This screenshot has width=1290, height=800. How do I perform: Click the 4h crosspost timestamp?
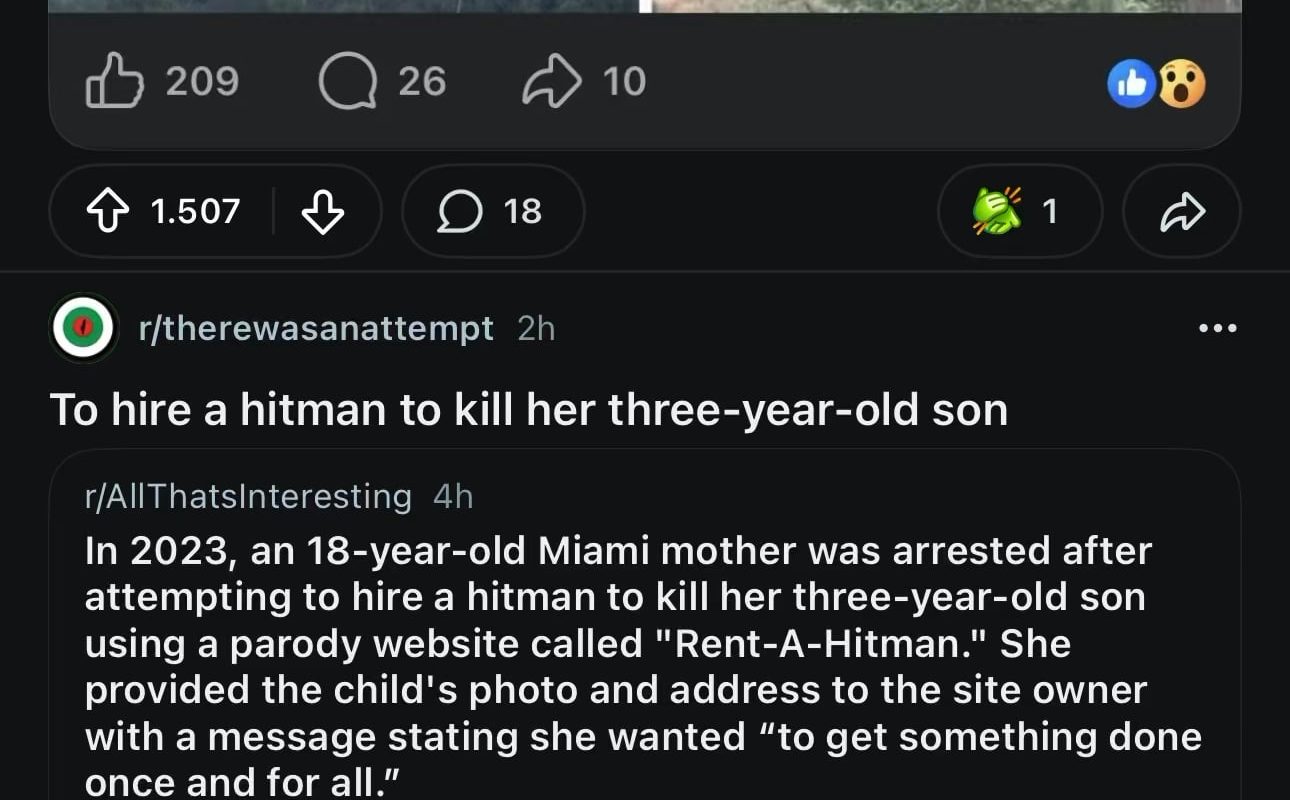coord(454,496)
